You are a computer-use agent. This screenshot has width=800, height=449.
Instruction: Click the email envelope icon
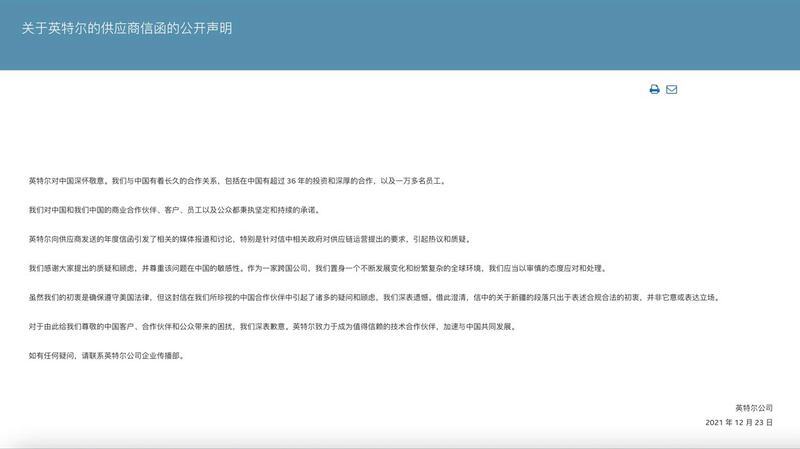672,90
